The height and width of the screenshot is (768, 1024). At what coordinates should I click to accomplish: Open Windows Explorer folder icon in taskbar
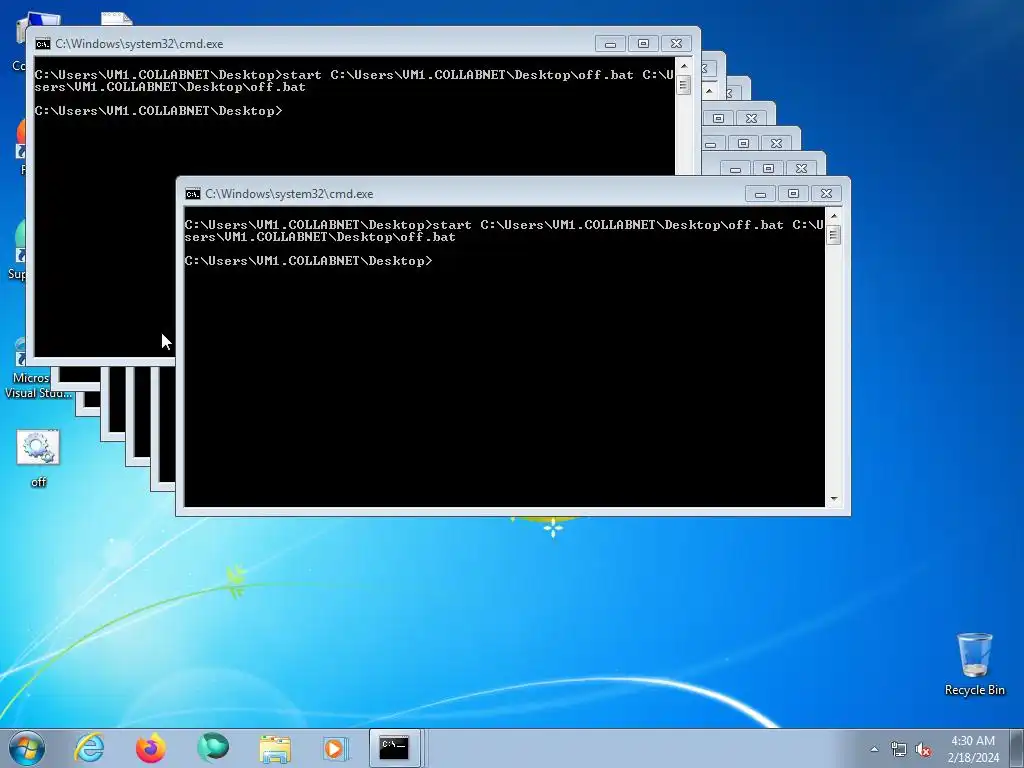point(275,749)
